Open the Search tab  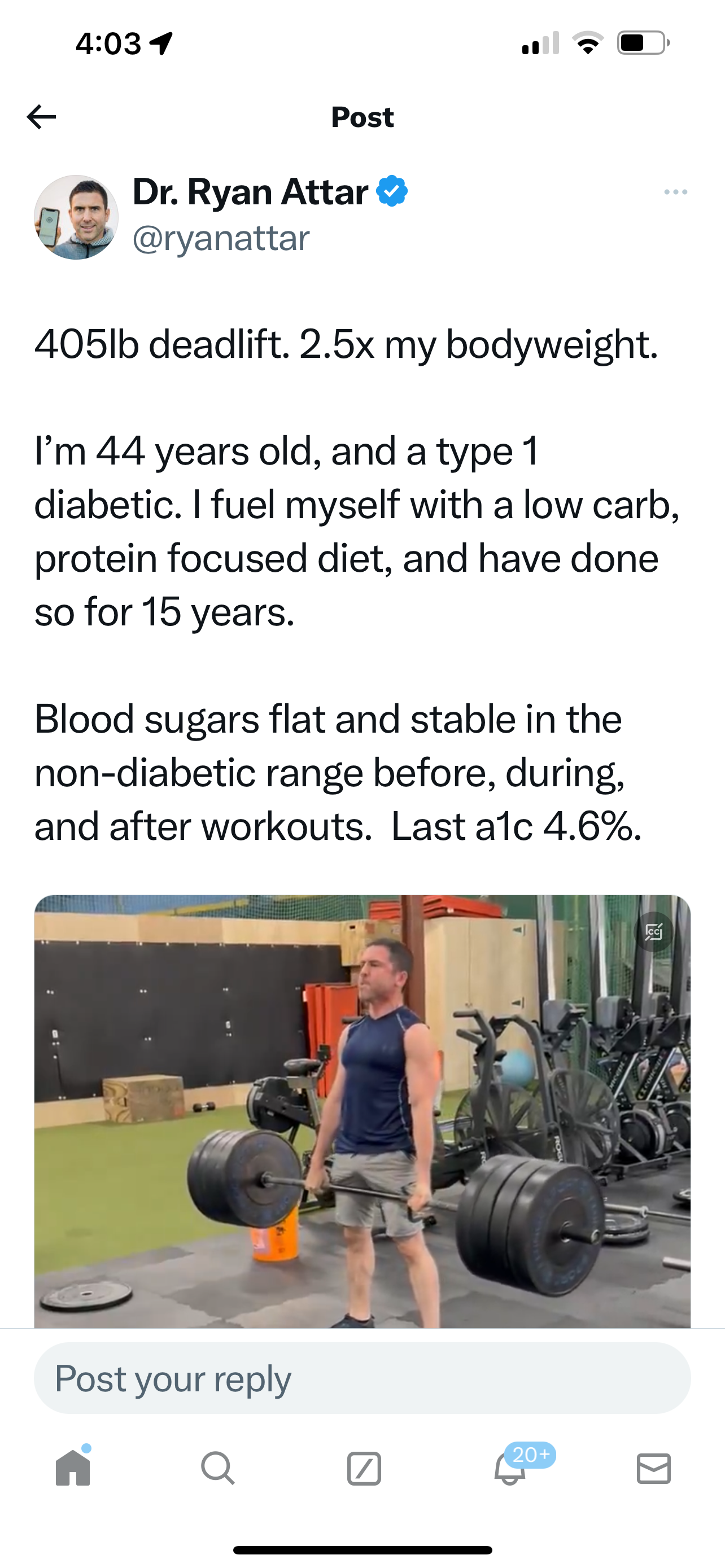[217, 1468]
